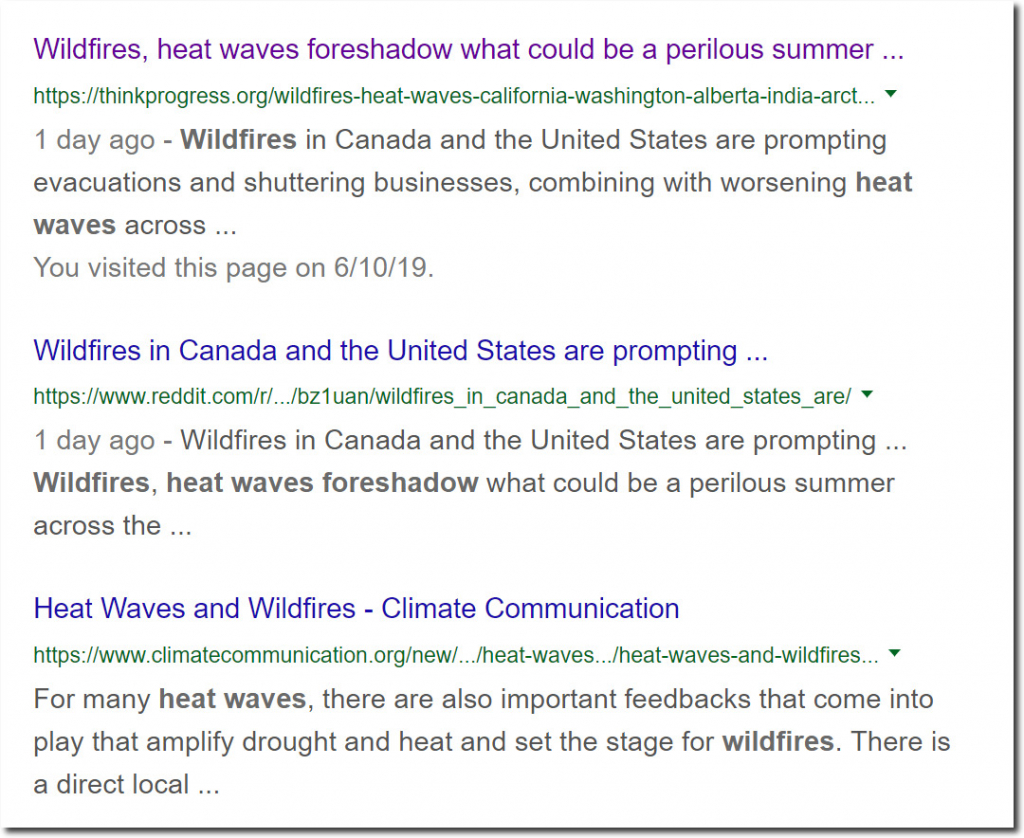Click bold 'heat waves' in third snippet
The width and height of the screenshot is (1024, 838).
[232, 700]
